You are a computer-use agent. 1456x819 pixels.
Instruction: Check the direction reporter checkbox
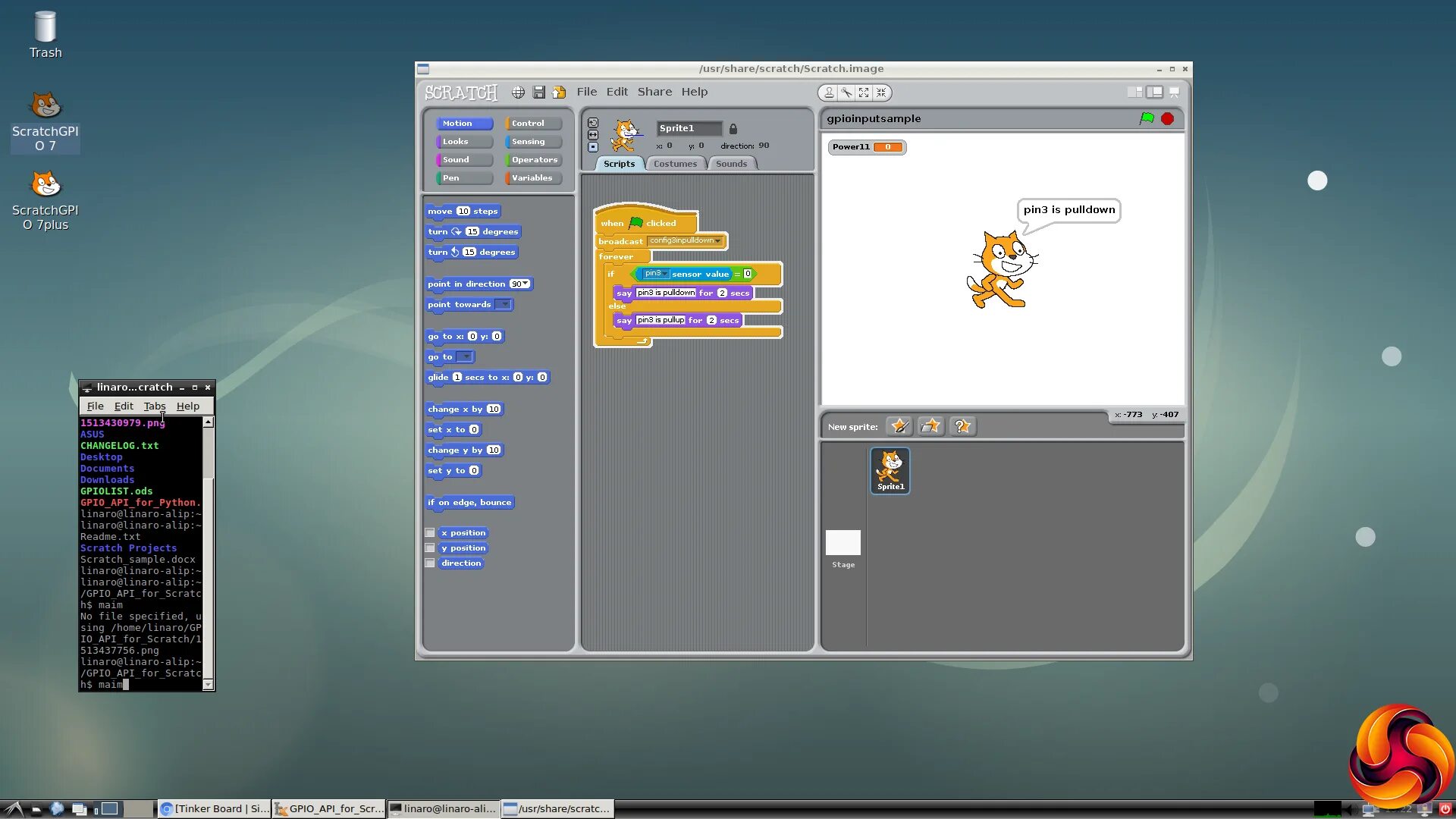click(430, 563)
